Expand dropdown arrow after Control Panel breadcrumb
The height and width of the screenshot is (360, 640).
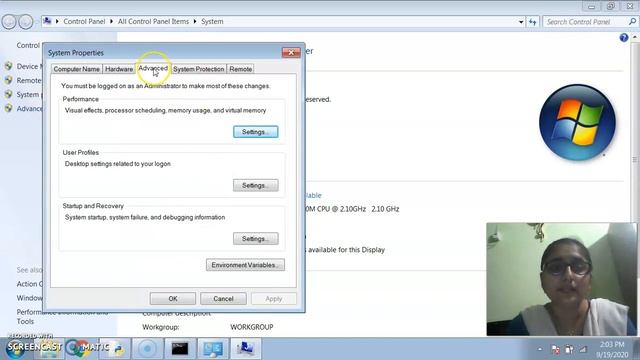point(111,21)
